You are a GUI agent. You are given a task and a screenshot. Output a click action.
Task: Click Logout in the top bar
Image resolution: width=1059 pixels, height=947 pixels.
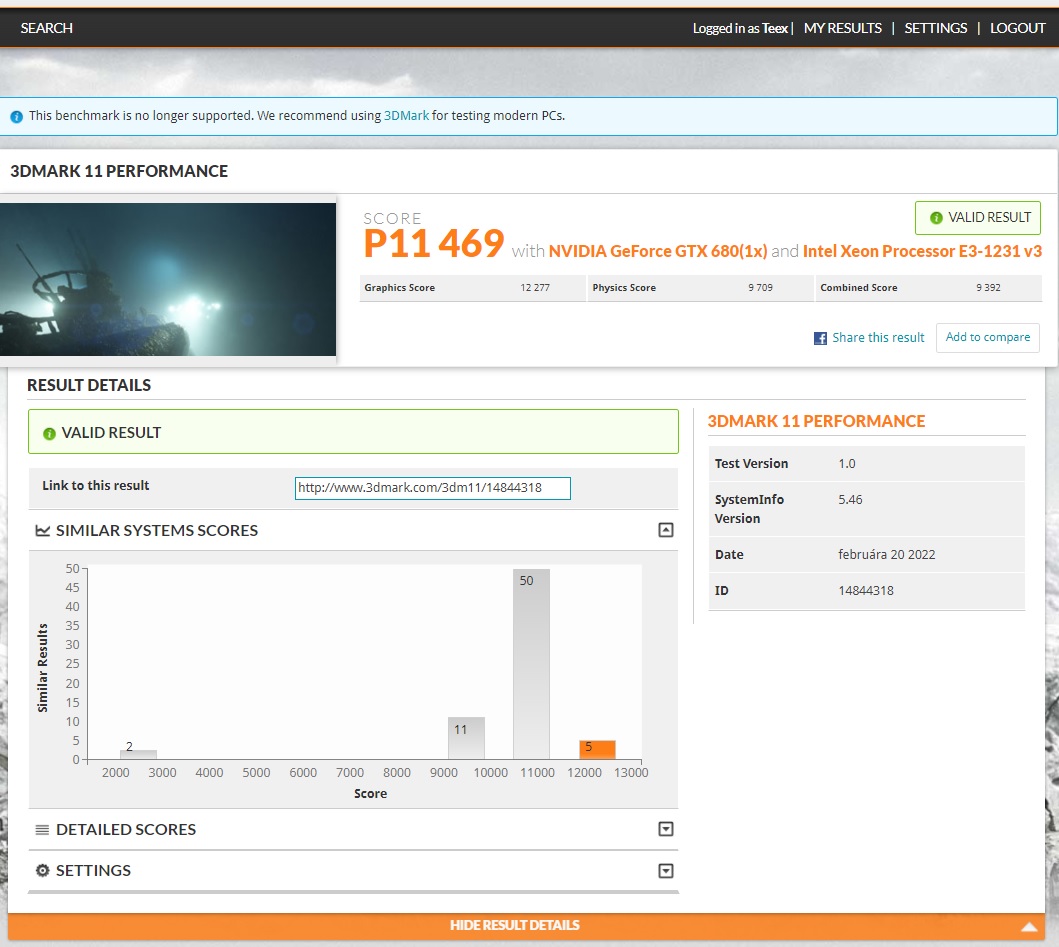[1017, 28]
